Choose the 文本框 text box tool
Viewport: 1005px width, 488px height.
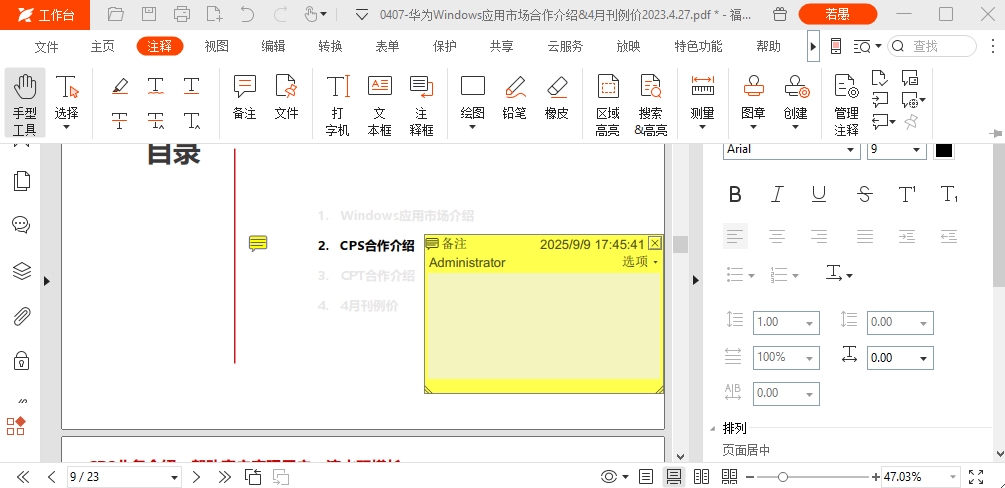coord(379,105)
